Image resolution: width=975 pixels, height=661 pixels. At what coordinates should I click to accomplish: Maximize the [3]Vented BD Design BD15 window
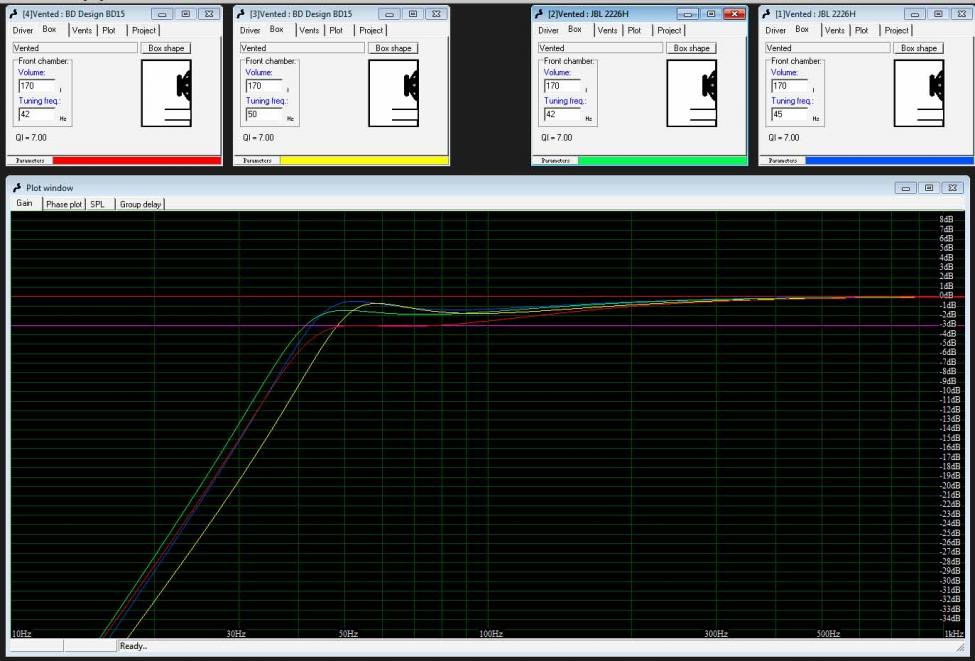point(411,14)
